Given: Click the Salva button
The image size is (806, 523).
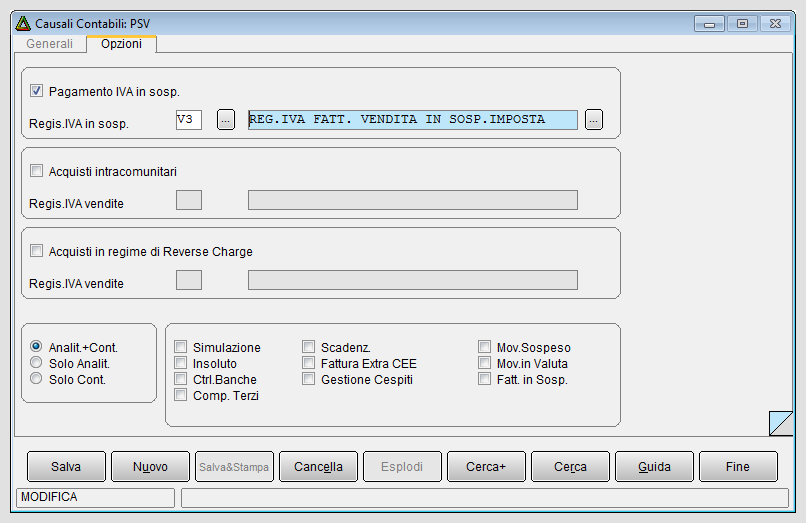Looking at the screenshot, I should (x=66, y=466).
